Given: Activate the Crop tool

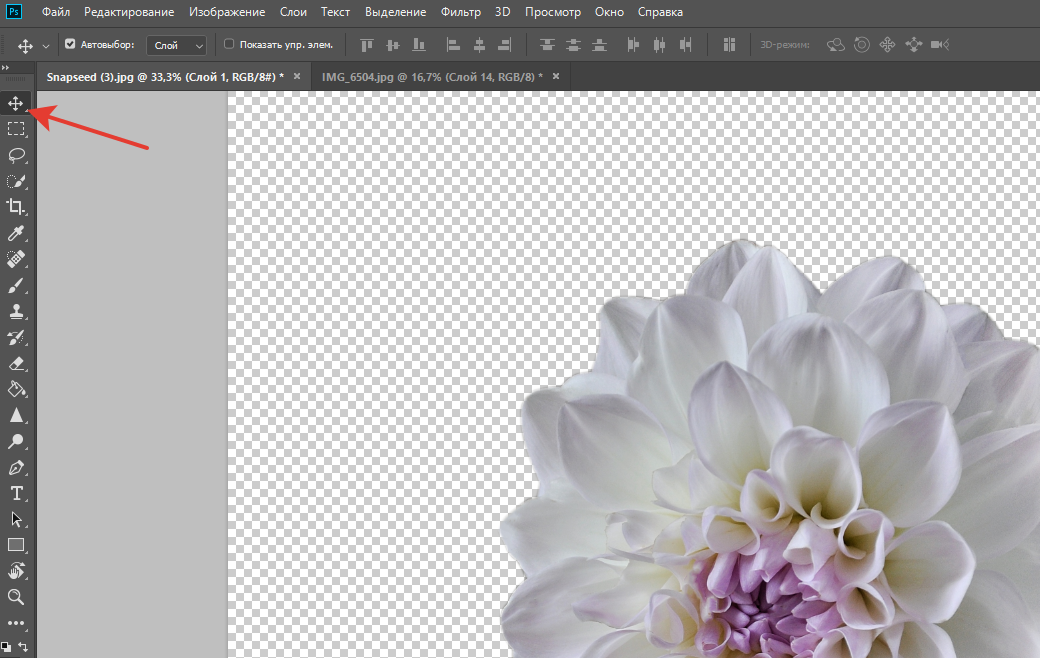Looking at the screenshot, I should coord(16,207).
